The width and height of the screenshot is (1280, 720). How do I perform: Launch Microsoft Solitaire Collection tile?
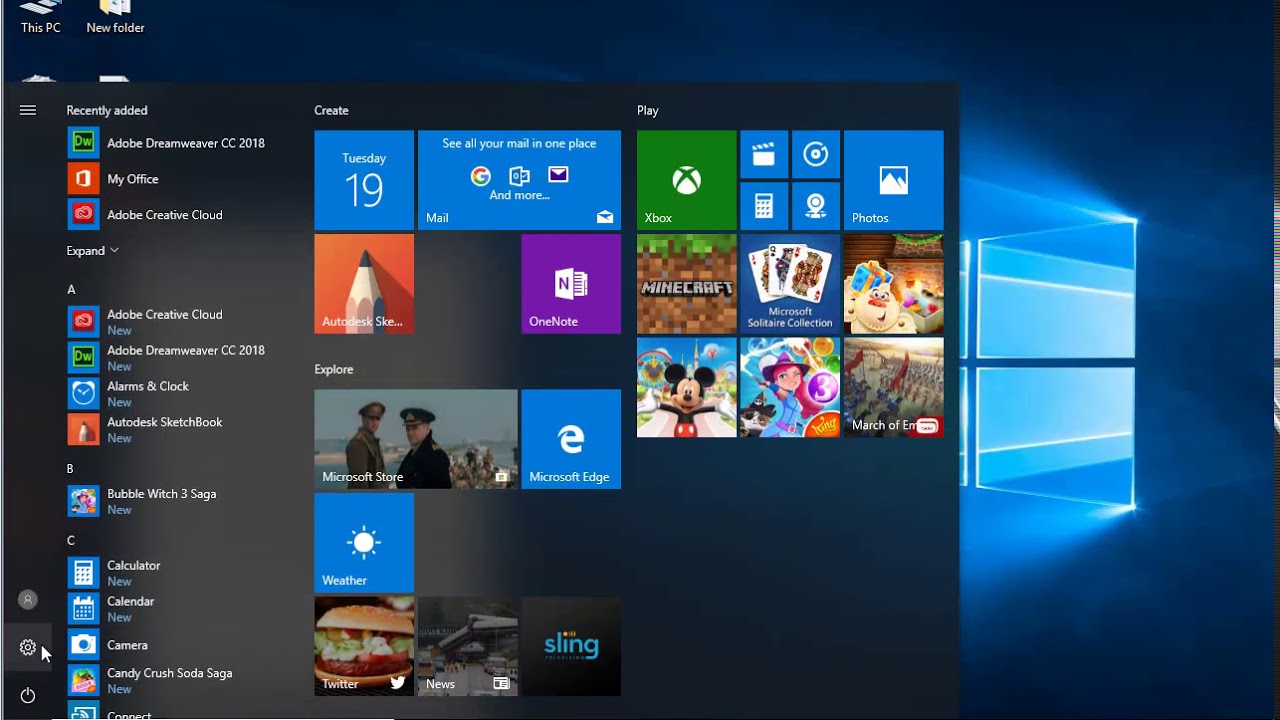point(790,284)
